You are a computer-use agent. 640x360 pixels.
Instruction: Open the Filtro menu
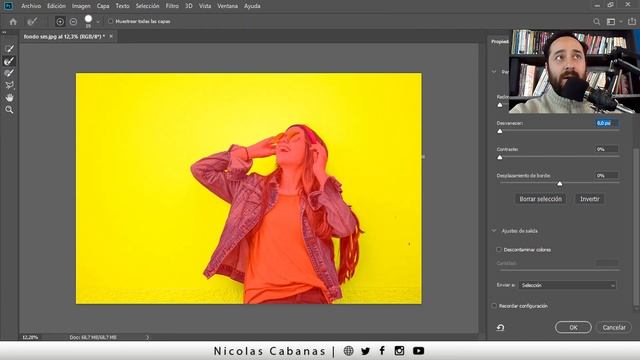(x=172, y=6)
